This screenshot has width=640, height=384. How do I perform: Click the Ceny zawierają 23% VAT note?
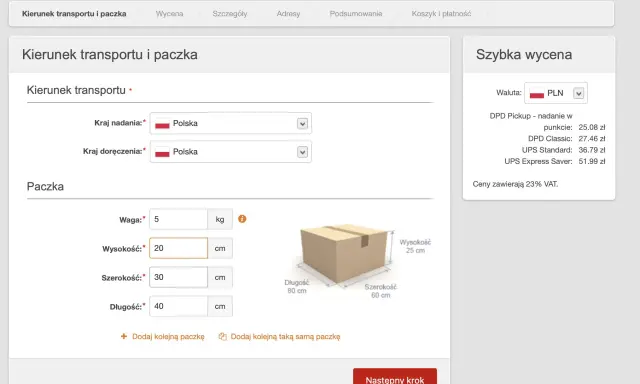coord(515,184)
